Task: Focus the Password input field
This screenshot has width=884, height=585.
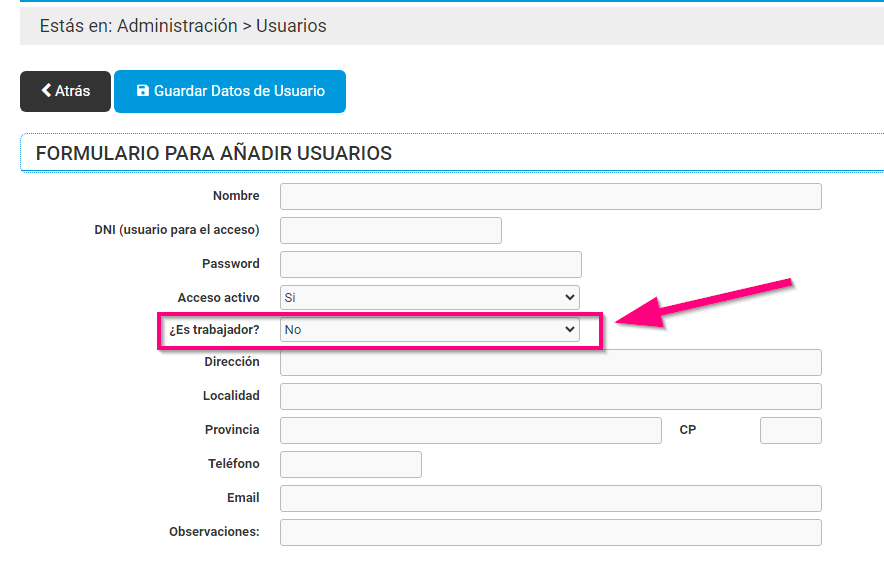Action: tap(430, 264)
